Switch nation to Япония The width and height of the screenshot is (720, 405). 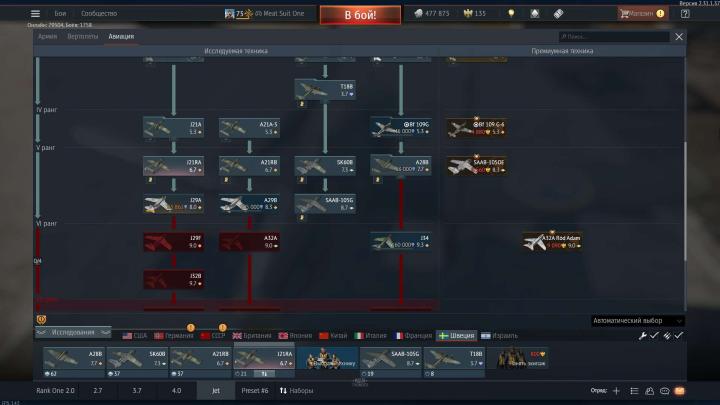click(x=295, y=336)
